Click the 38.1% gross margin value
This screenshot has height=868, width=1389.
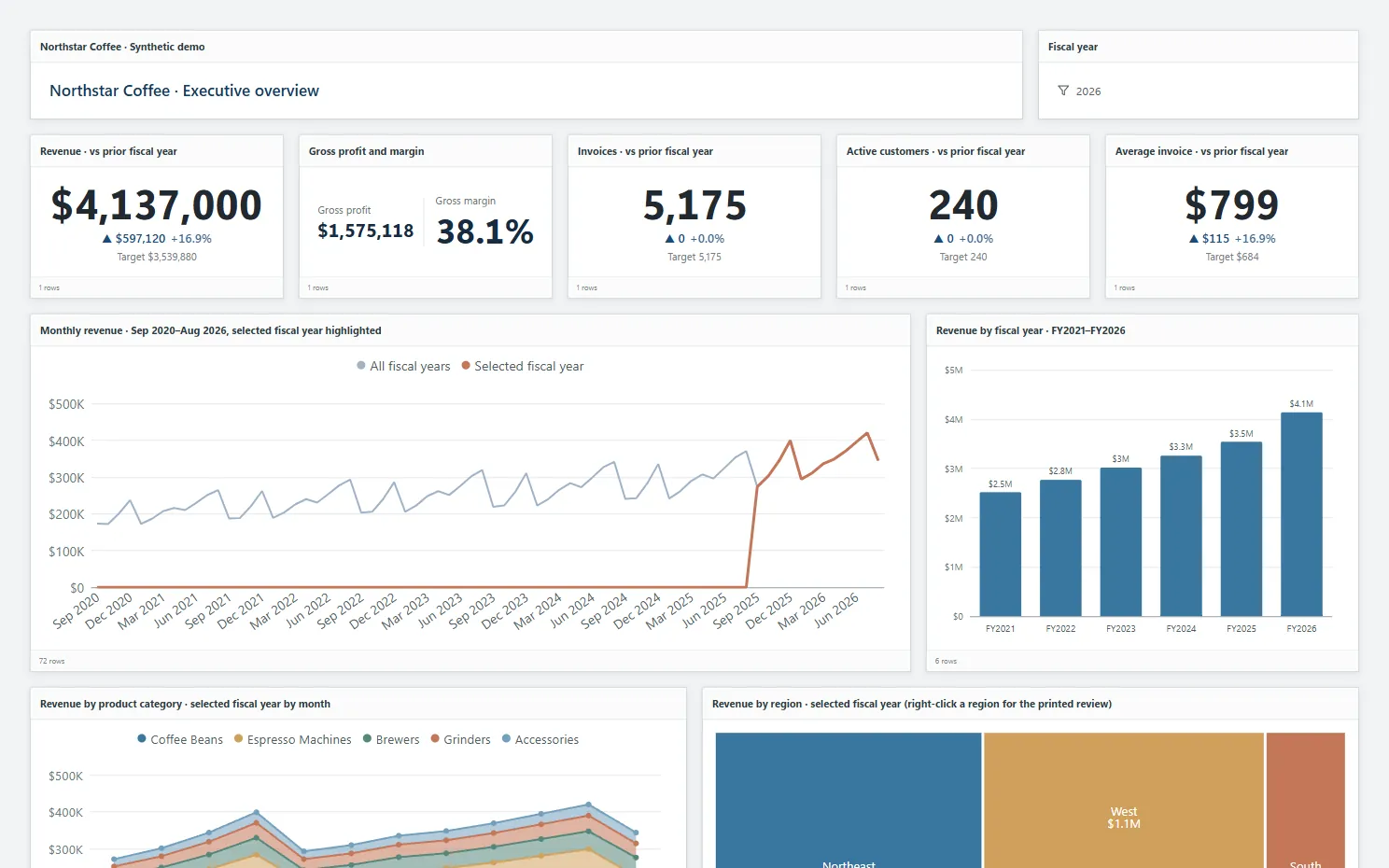coord(485,231)
